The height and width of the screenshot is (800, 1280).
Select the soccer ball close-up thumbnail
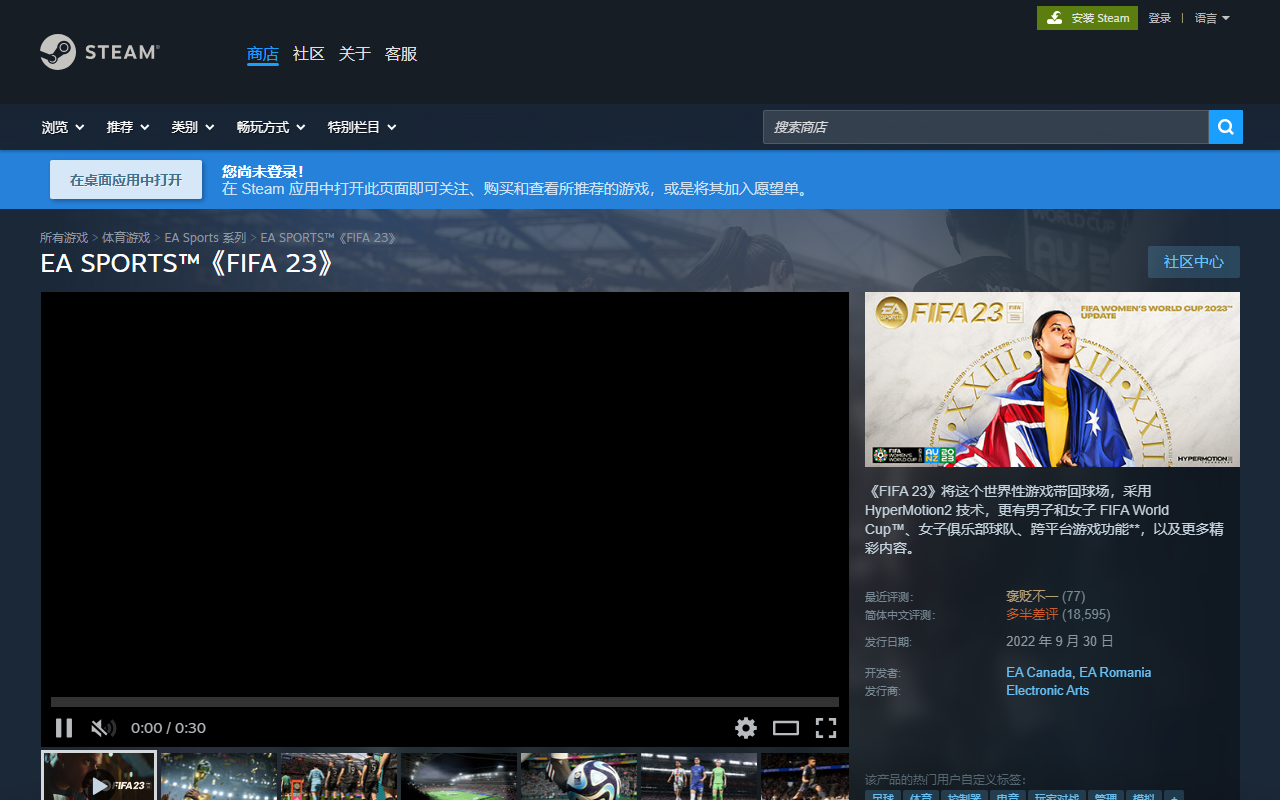tap(579, 776)
